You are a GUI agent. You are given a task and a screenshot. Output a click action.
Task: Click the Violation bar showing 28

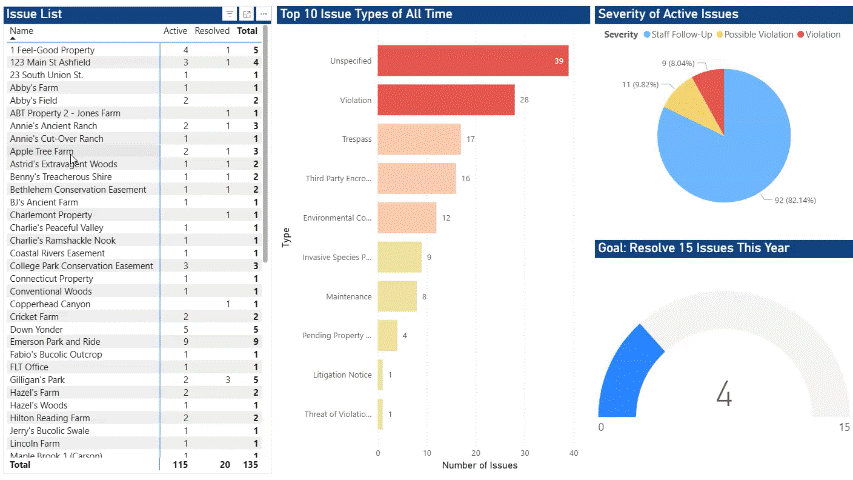click(446, 100)
